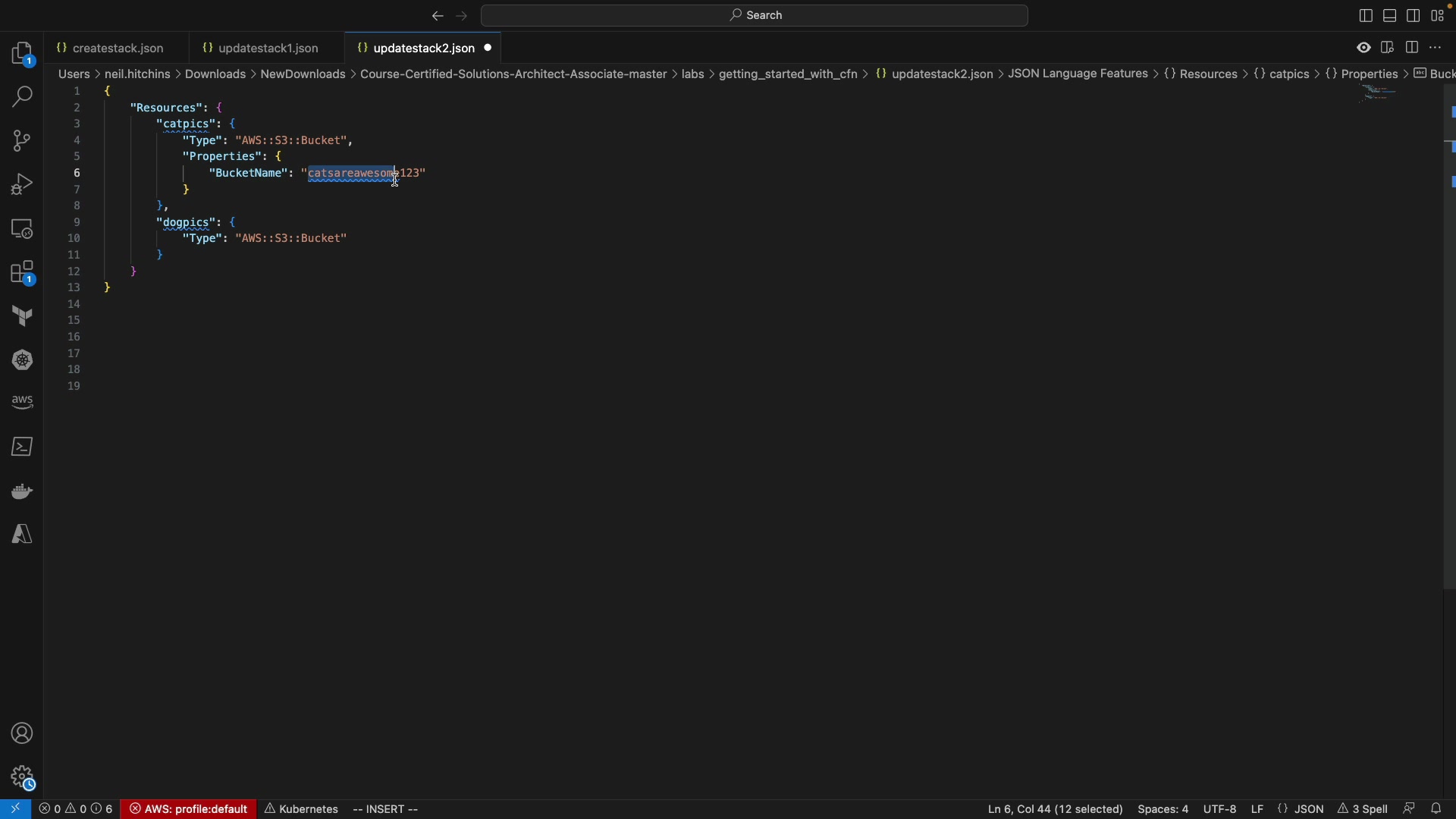Click the Resources breadcrumb segment

coord(1208,74)
